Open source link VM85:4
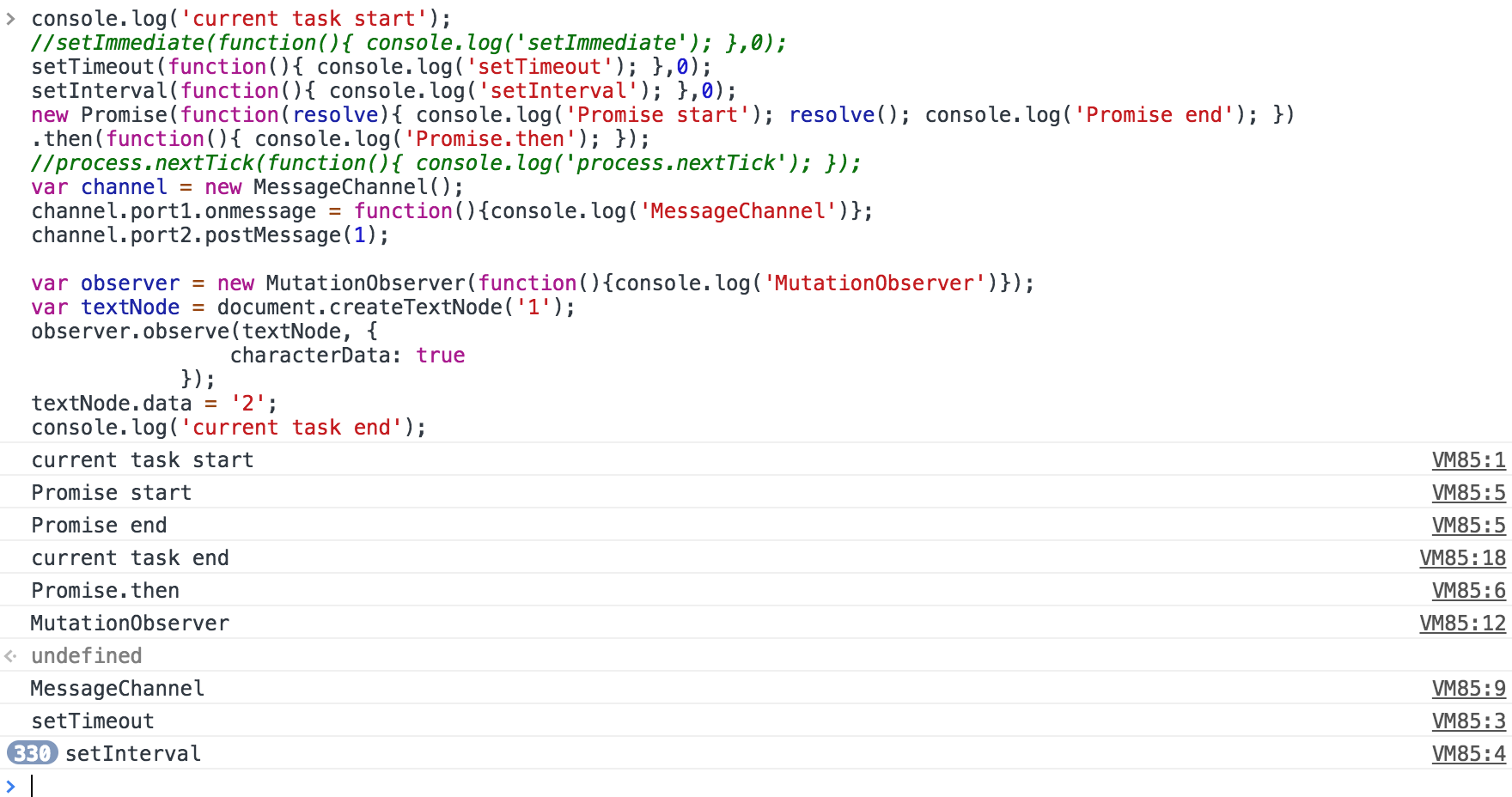This screenshot has width=1512, height=797. [x=1468, y=754]
